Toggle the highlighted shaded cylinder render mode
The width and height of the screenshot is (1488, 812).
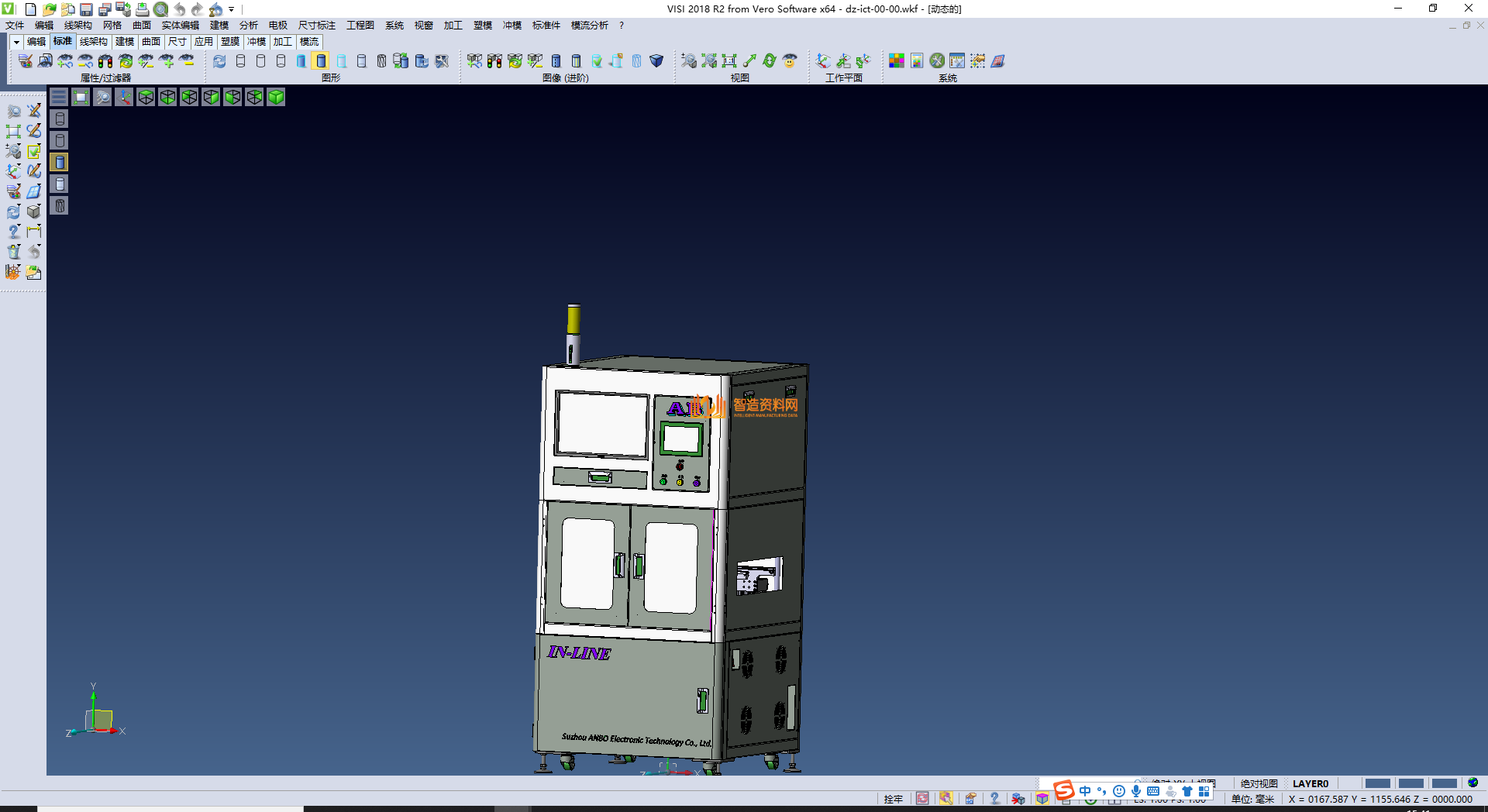click(x=321, y=60)
